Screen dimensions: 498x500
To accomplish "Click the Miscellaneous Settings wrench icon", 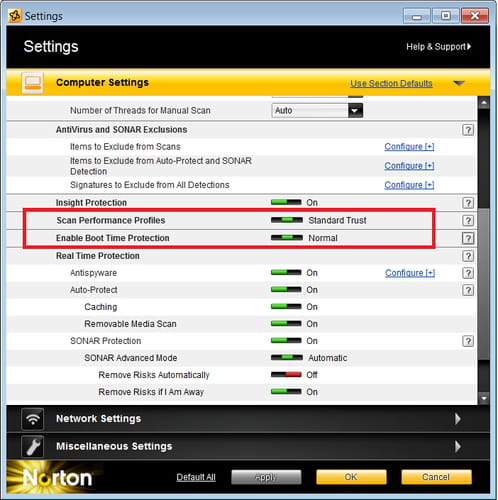I will 32,446.
